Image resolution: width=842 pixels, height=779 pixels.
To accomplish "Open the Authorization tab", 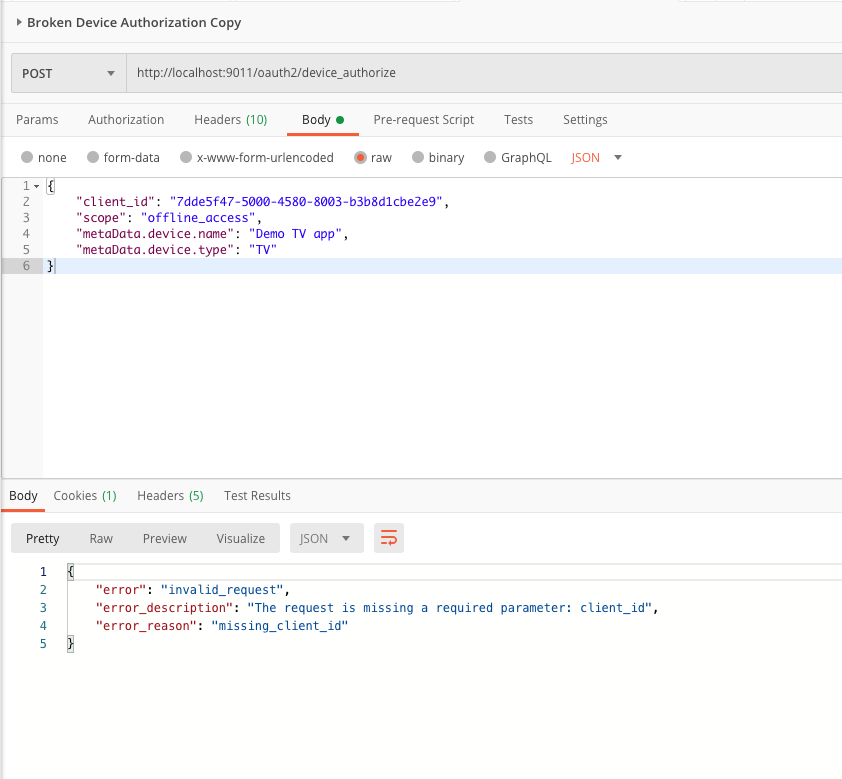I will coord(125,119).
